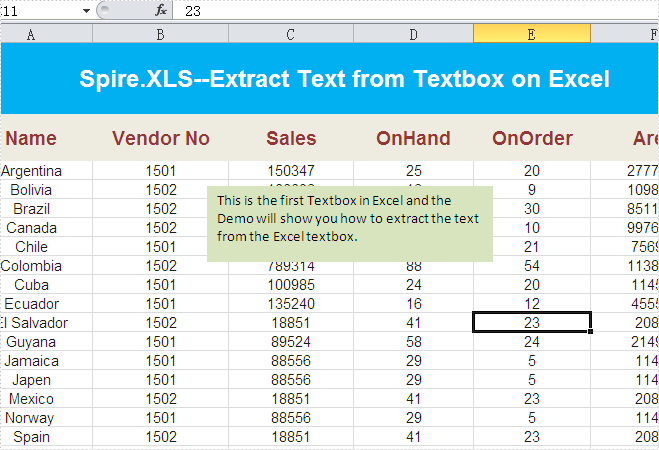Click the Sales column heading
This screenshot has height=450, width=659.
[291, 138]
